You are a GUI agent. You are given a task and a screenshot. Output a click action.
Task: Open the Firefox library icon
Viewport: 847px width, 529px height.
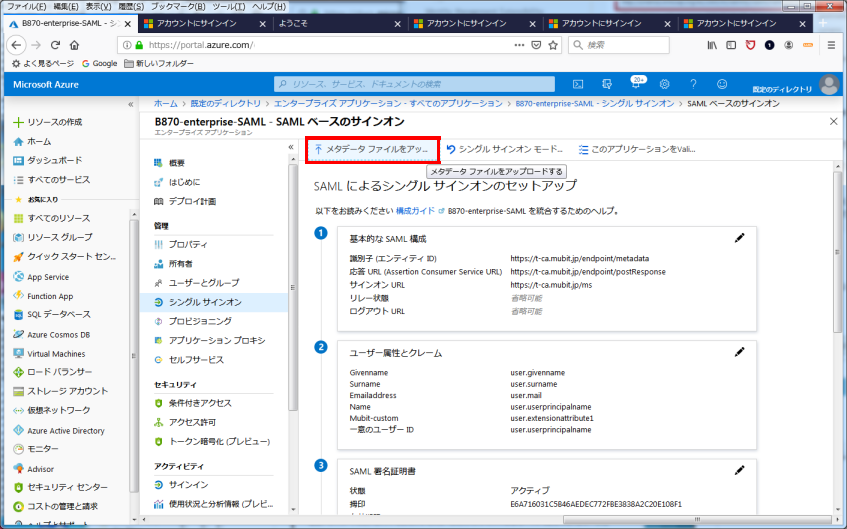click(712, 45)
